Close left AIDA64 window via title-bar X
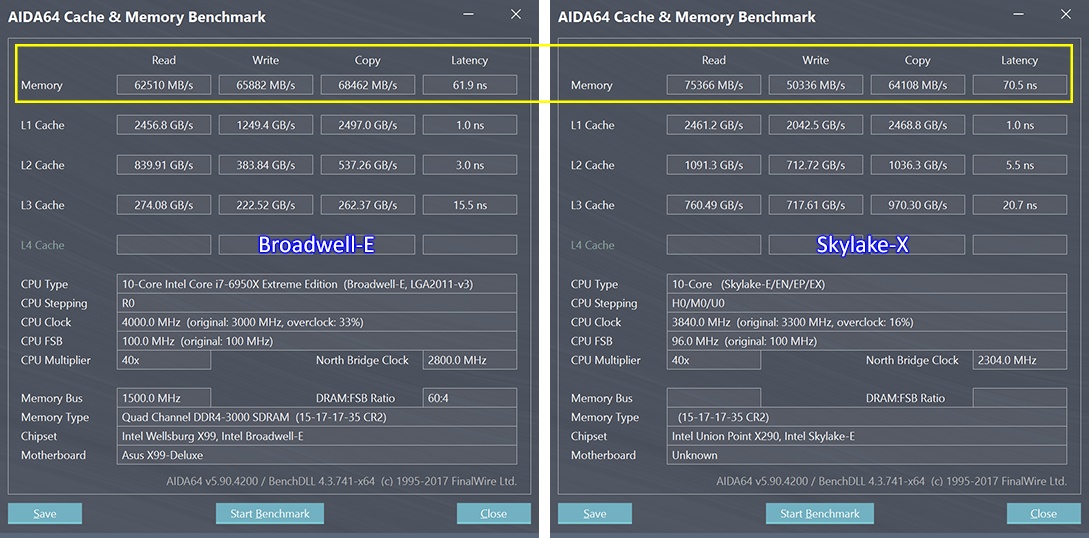 coord(516,15)
